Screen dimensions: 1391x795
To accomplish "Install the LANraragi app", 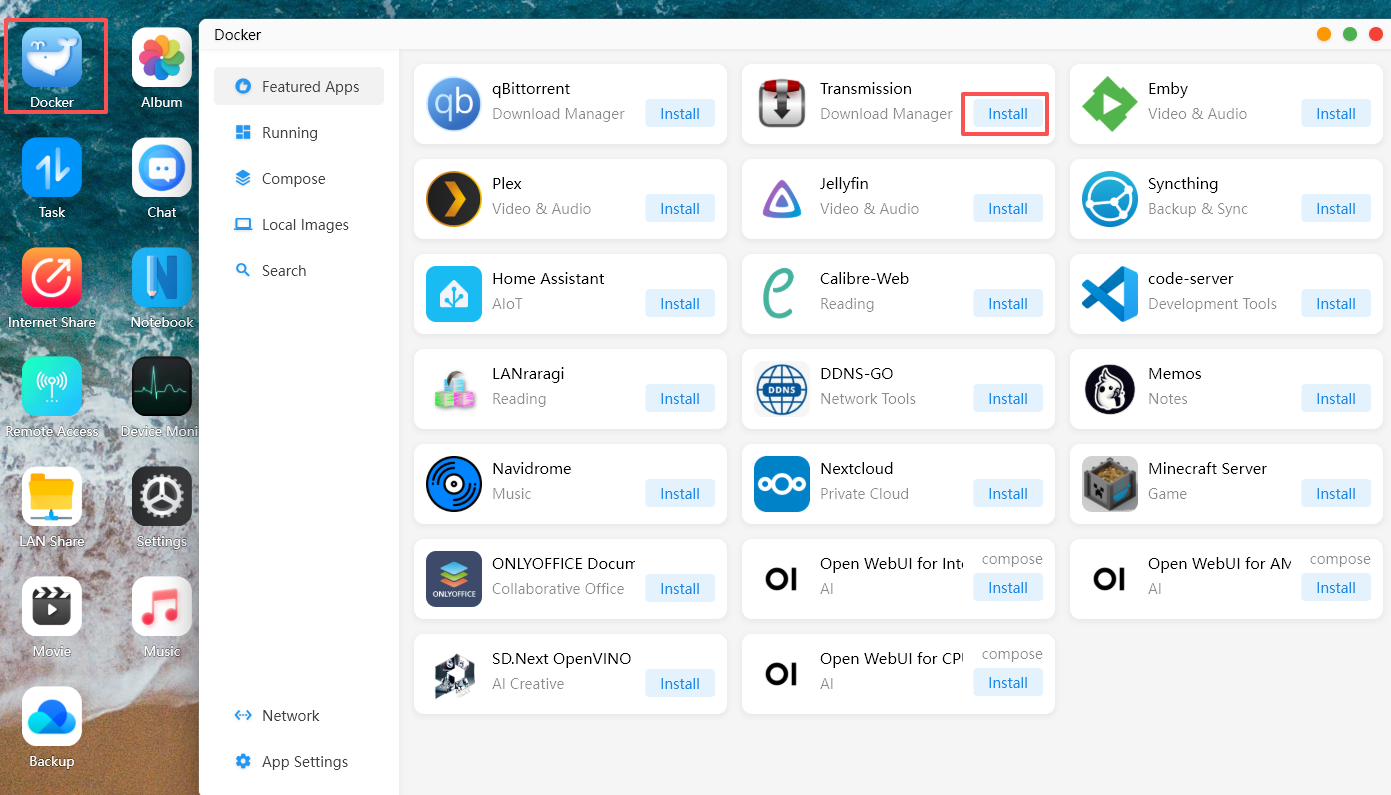I will pos(680,399).
